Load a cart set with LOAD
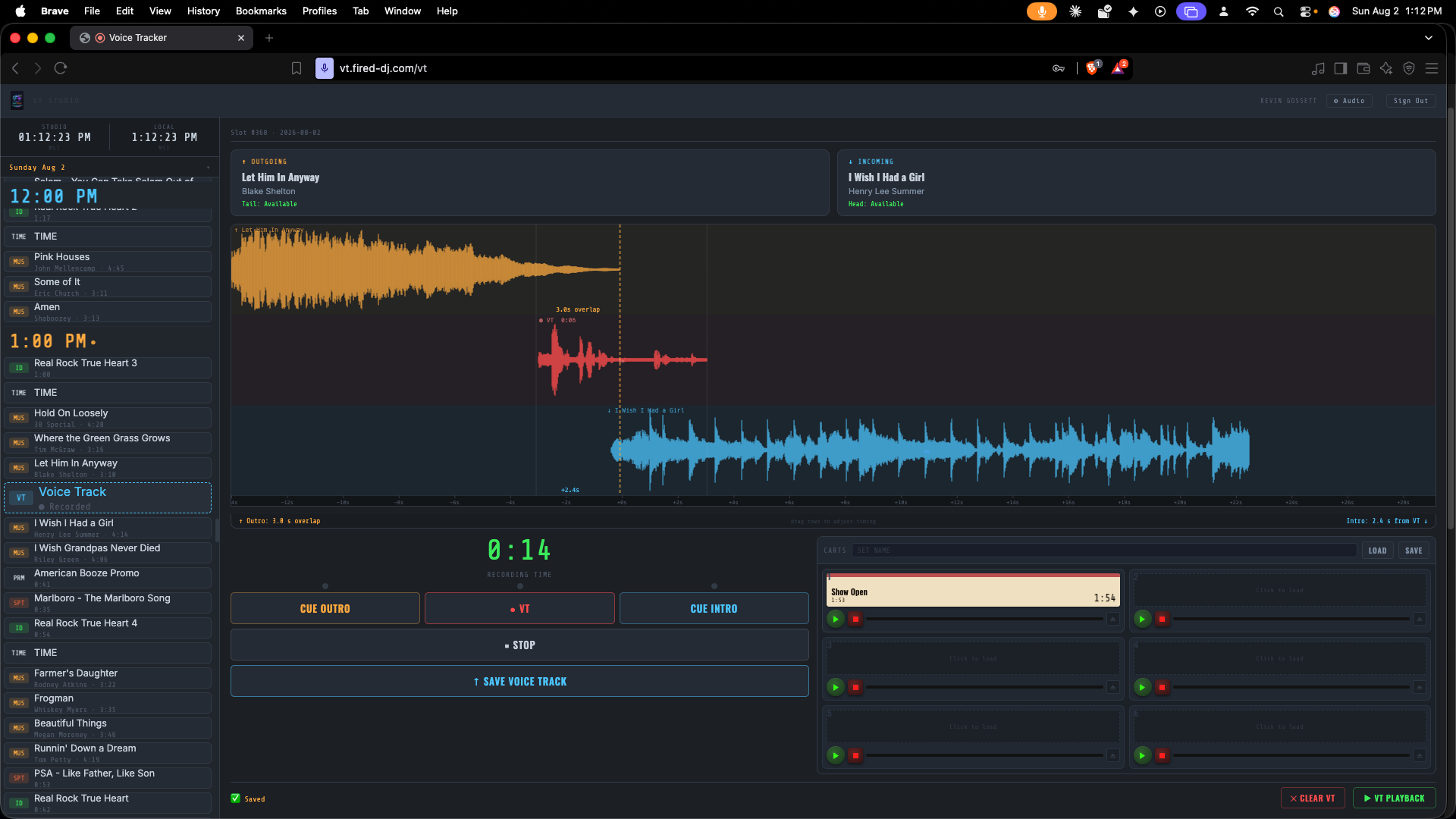 [x=1377, y=551]
